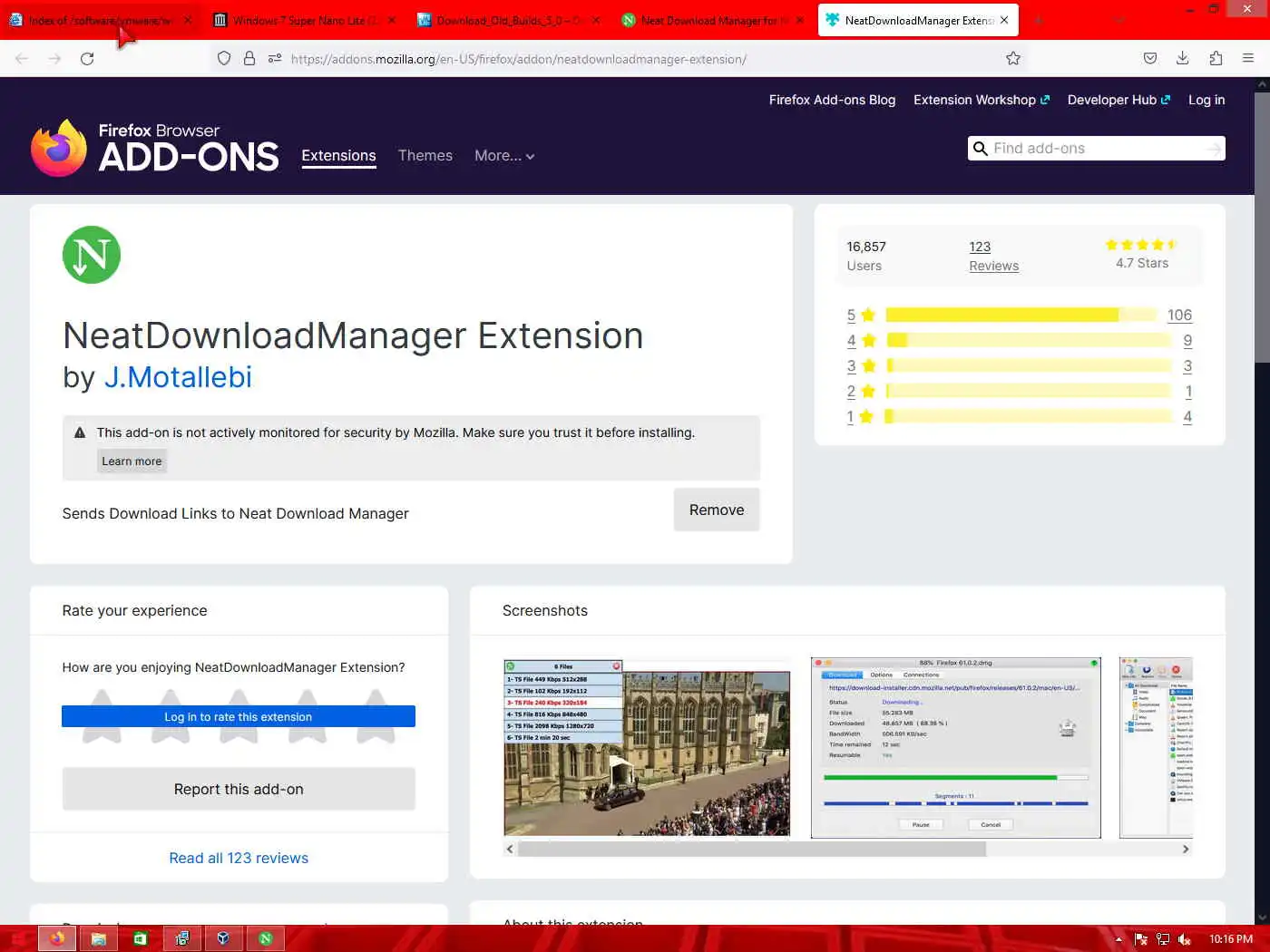Screen dimensions: 1270x952
Task: Click the search magnifier icon
Action: (980, 149)
